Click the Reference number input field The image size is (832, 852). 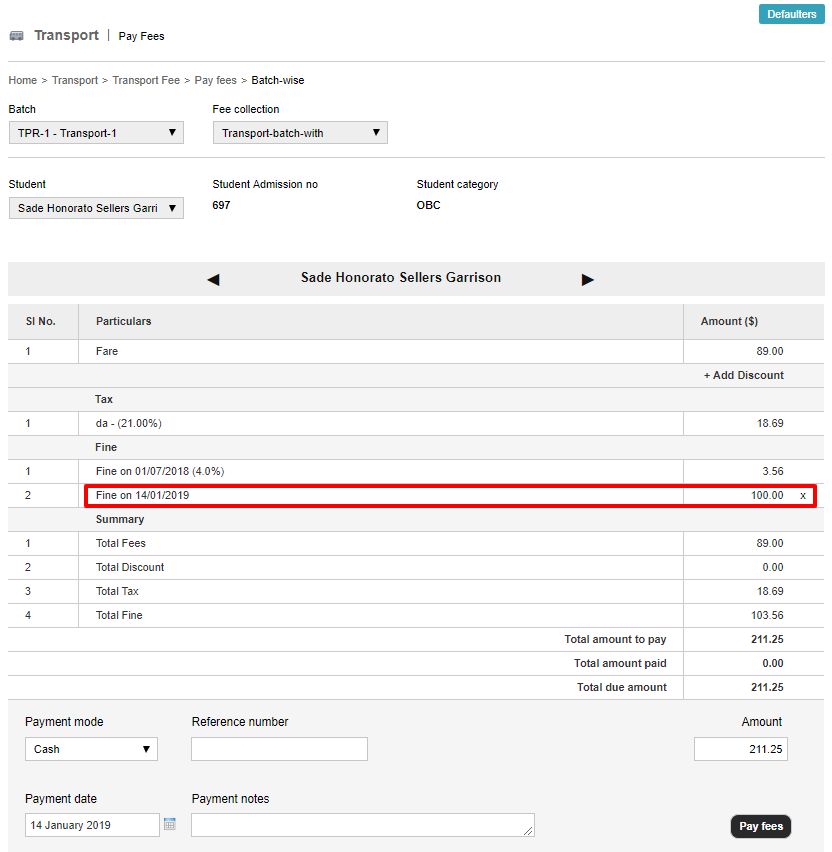tap(279, 749)
